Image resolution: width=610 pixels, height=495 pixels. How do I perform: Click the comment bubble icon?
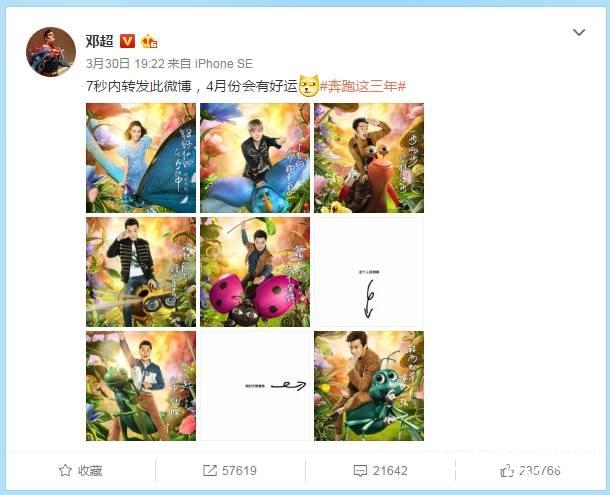[360, 471]
